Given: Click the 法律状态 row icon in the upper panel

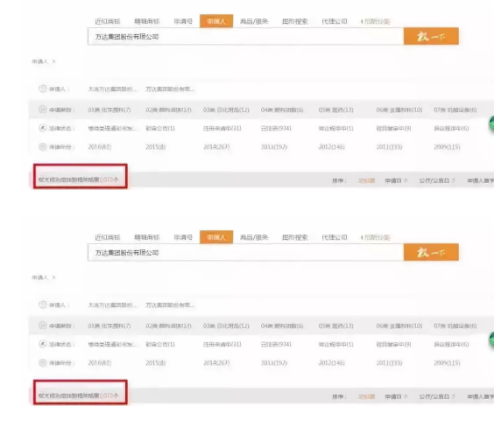Looking at the screenshot, I should [x=42, y=128].
